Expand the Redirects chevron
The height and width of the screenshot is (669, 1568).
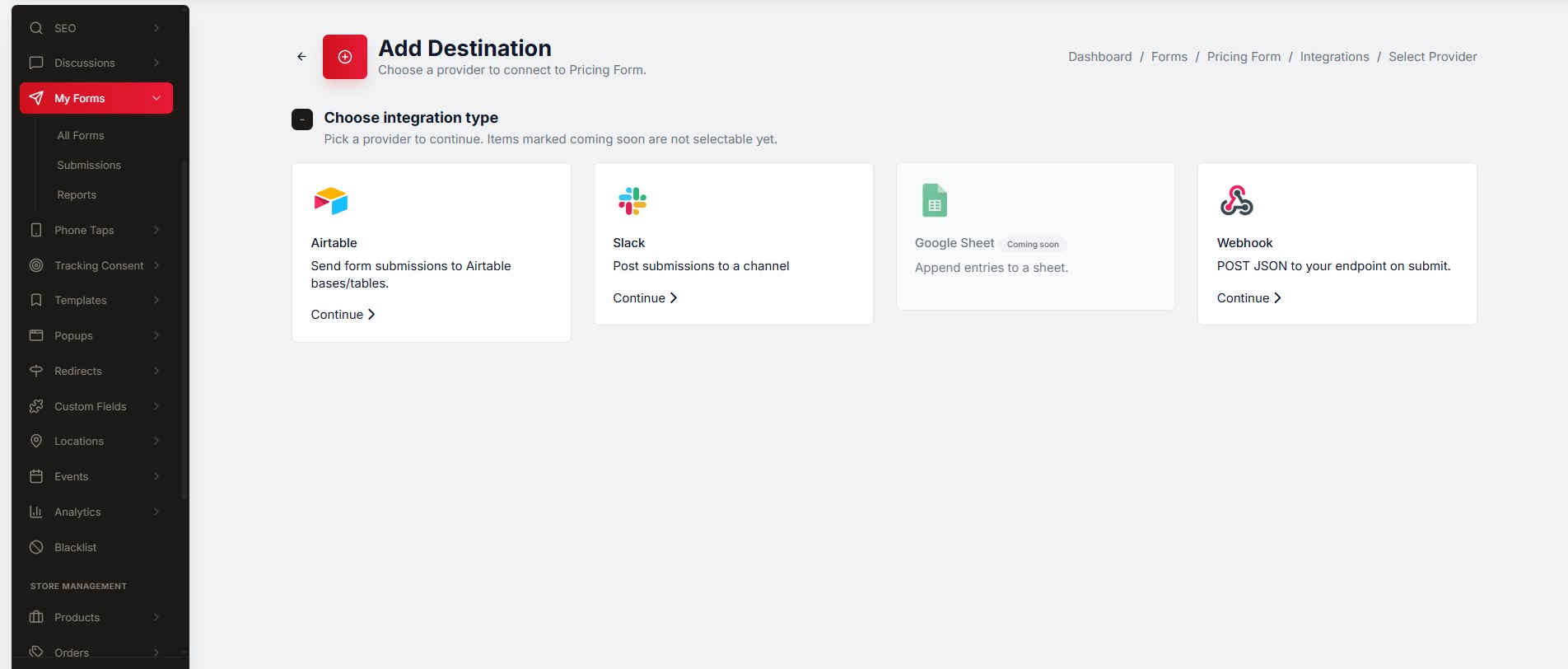tap(156, 371)
